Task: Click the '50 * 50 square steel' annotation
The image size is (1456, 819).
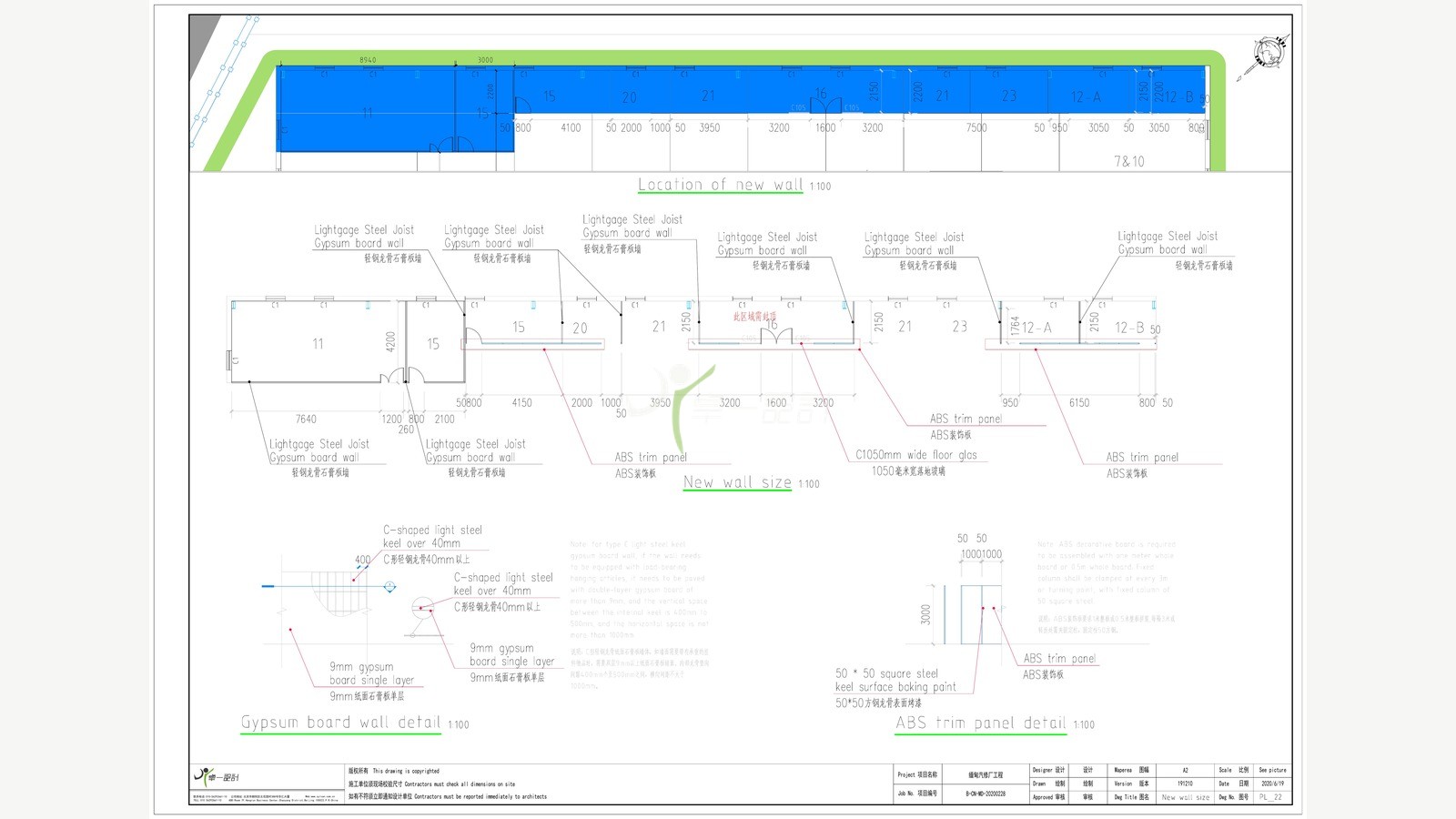Action: coord(886,673)
